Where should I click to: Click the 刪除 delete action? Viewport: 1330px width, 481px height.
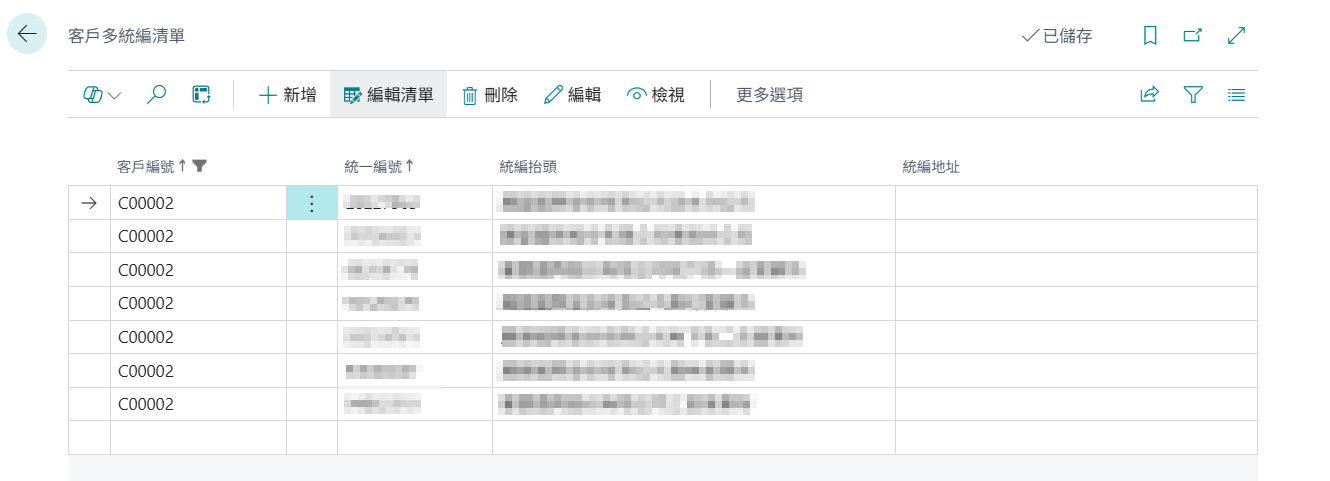tap(490, 95)
